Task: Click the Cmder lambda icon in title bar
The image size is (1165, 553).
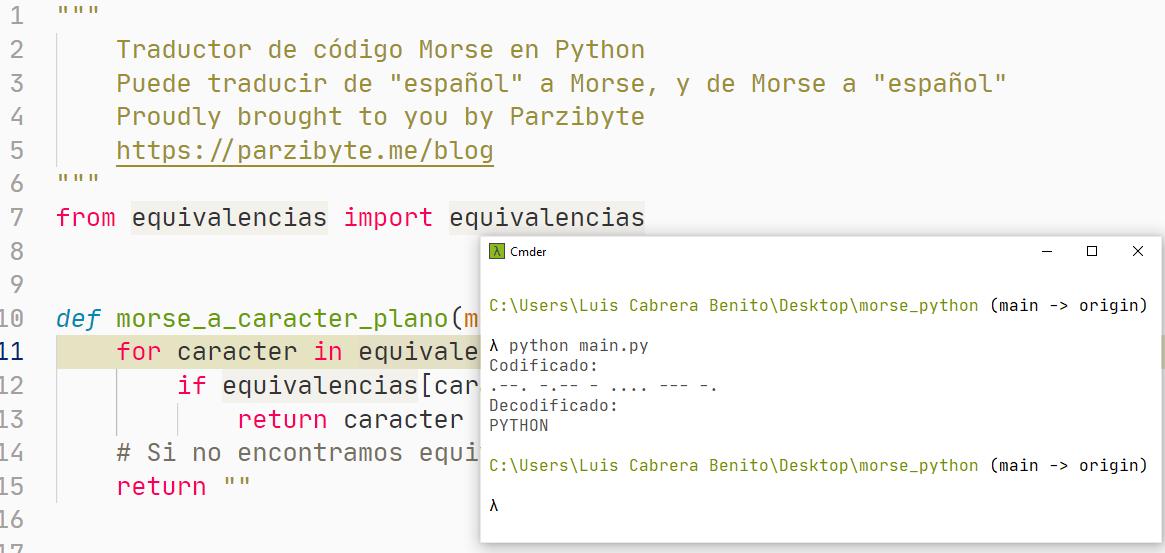Action: pyautogui.click(x=496, y=251)
